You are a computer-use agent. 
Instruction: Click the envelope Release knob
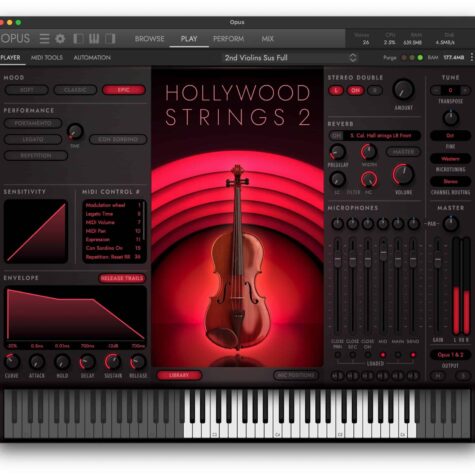(x=138, y=362)
